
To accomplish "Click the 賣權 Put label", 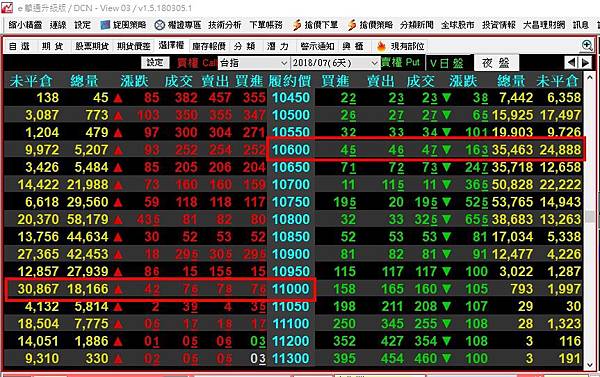I will tap(401, 62).
